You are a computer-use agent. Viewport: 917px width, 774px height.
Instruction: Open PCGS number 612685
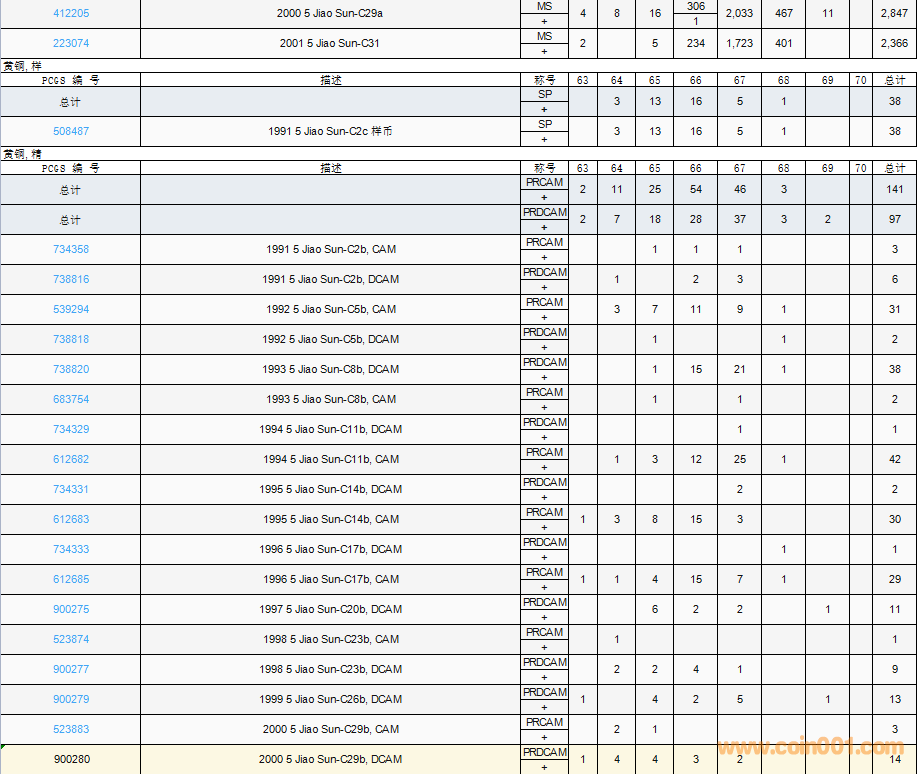(x=70, y=579)
